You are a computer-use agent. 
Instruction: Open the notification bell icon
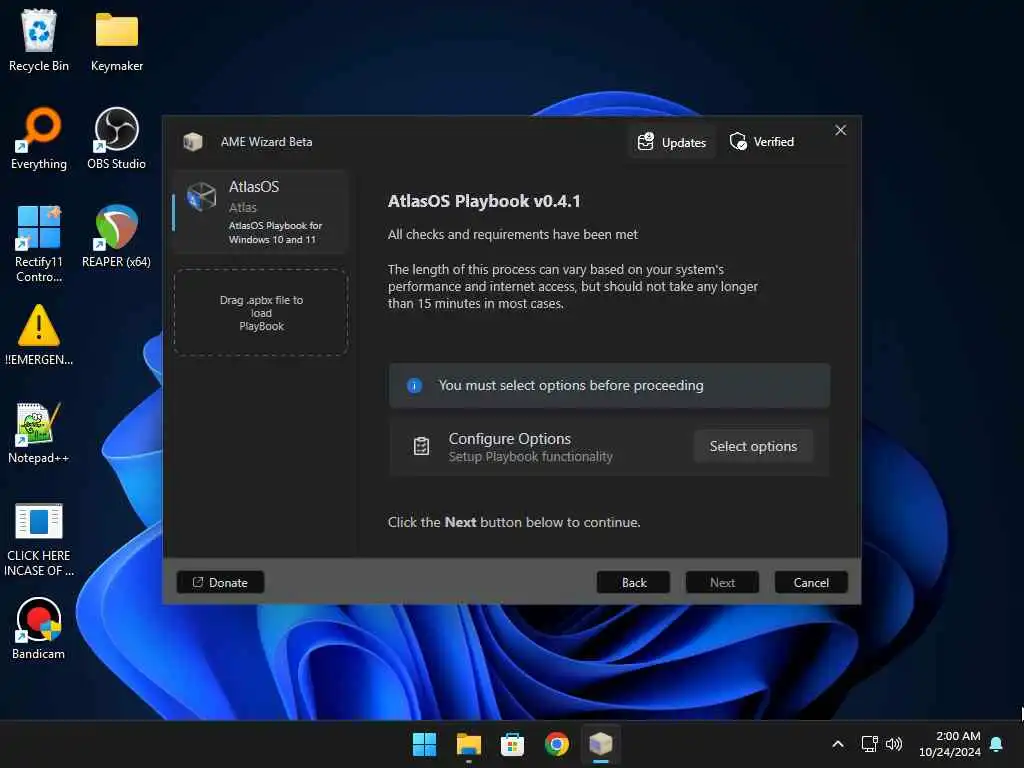tap(997, 744)
